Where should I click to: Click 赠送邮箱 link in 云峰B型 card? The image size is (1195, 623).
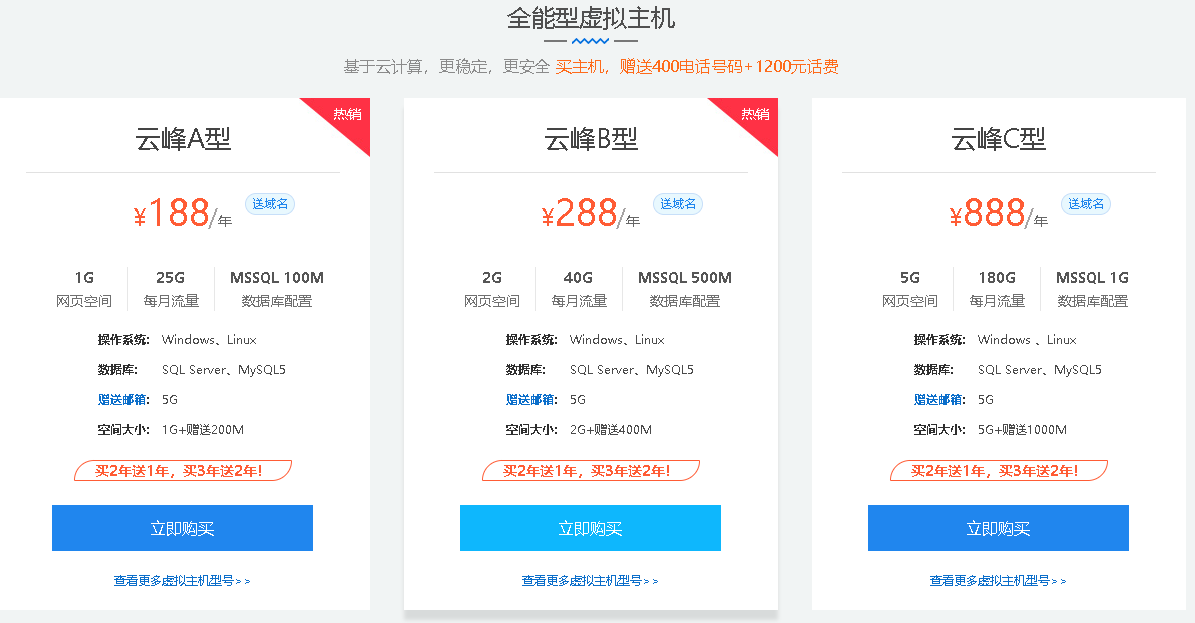pyautogui.click(x=531, y=400)
